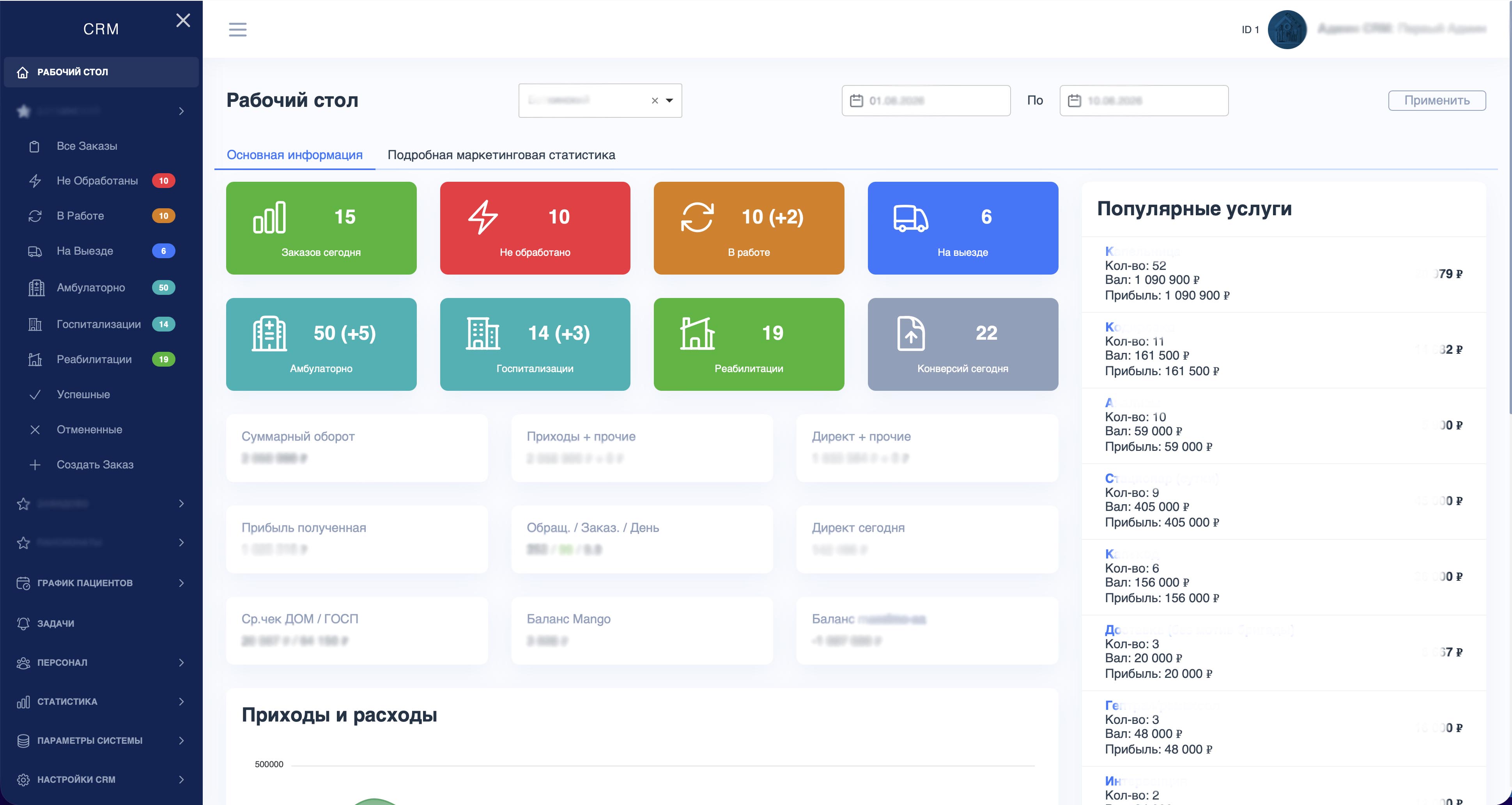Click the X icon for Отмененные
Image resolution: width=1512 pixels, height=805 pixels.
coord(35,430)
